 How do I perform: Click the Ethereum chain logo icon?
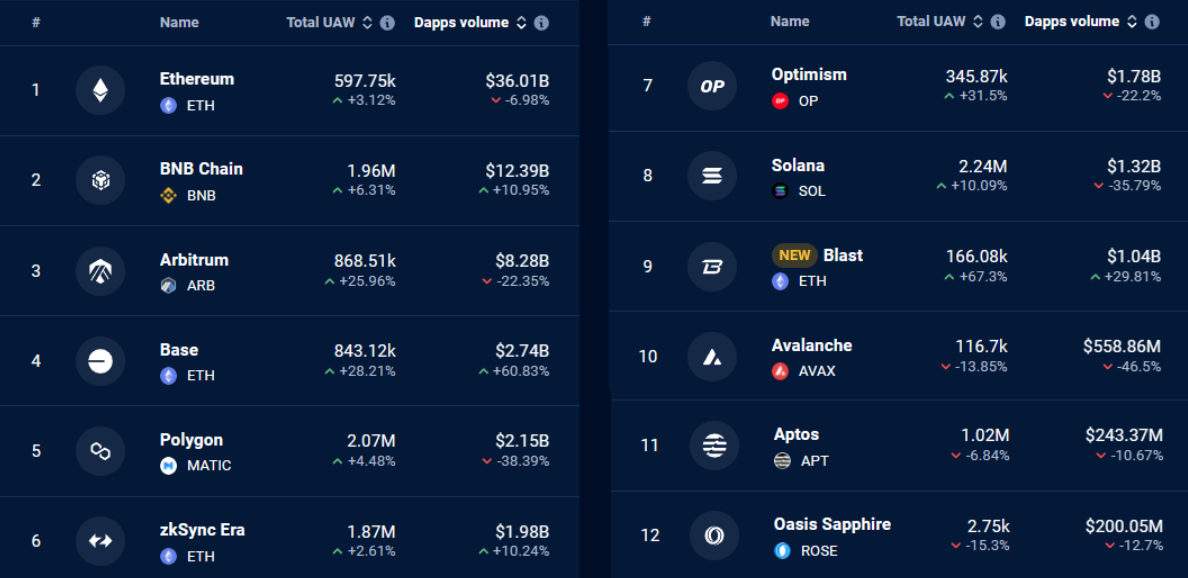tap(100, 91)
